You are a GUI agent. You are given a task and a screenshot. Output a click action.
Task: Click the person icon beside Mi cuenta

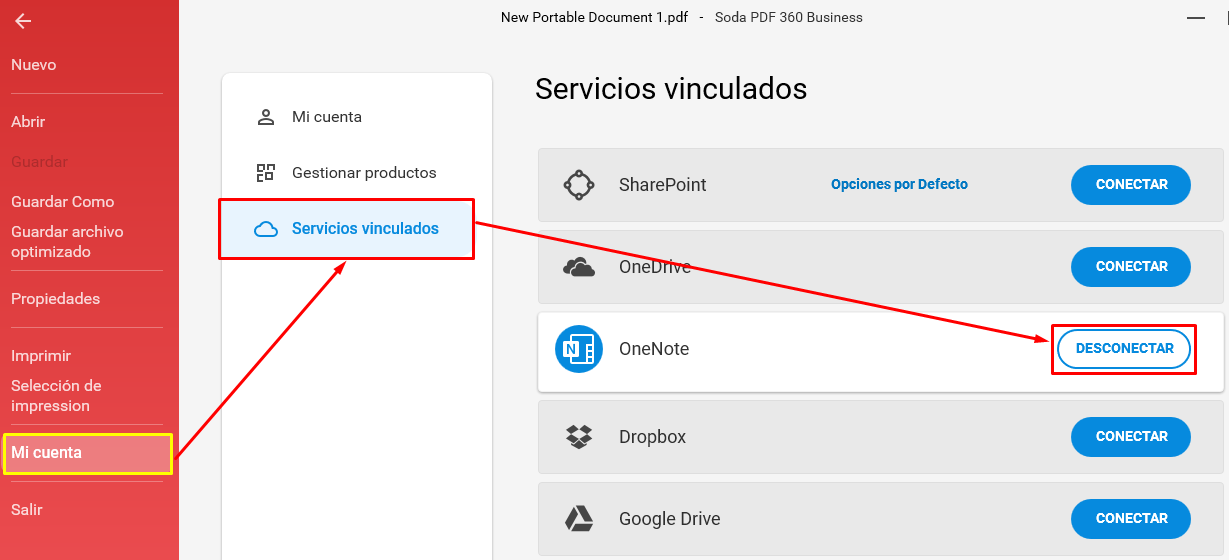coord(265,117)
